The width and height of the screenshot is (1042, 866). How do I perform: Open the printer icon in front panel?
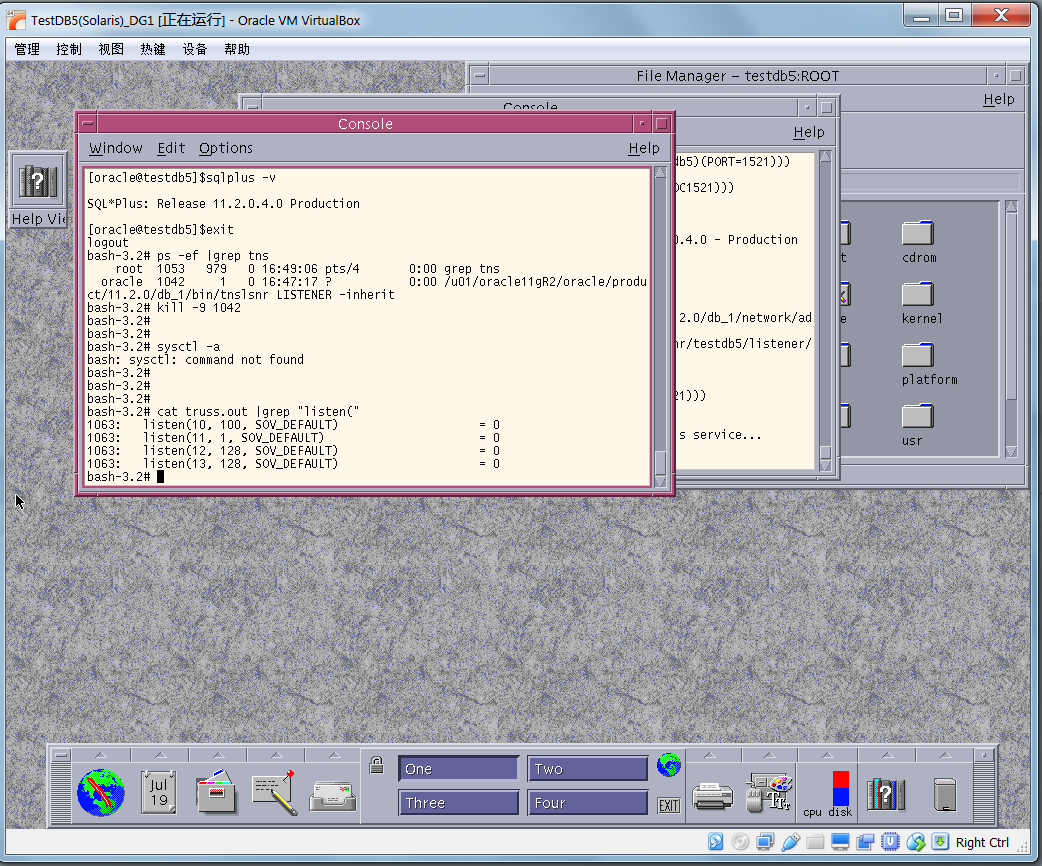coord(712,796)
